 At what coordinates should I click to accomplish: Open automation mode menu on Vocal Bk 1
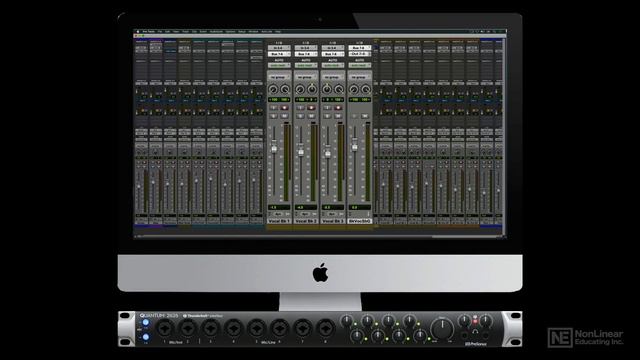(x=279, y=65)
